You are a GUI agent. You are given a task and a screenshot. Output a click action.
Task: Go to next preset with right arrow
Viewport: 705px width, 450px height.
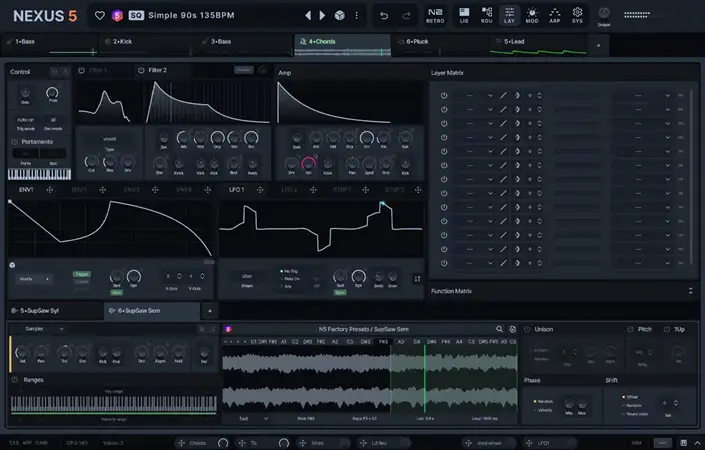(322, 16)
